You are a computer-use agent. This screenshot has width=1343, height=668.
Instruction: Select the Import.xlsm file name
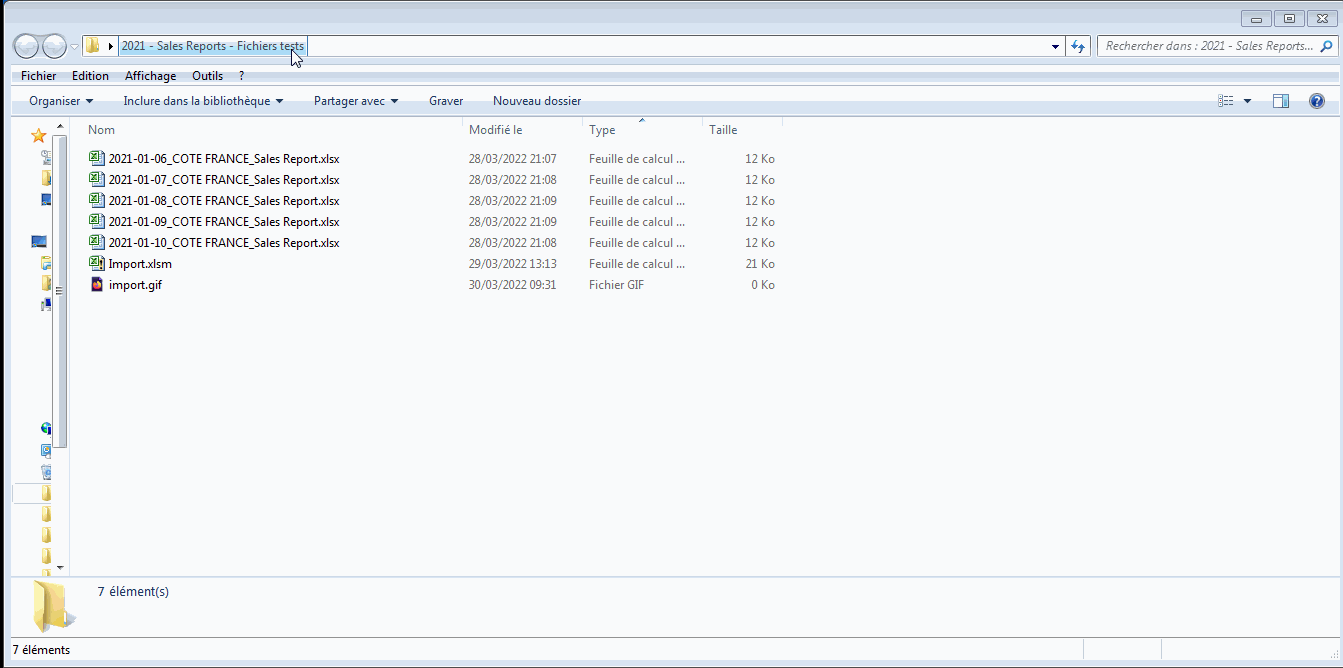140,264
